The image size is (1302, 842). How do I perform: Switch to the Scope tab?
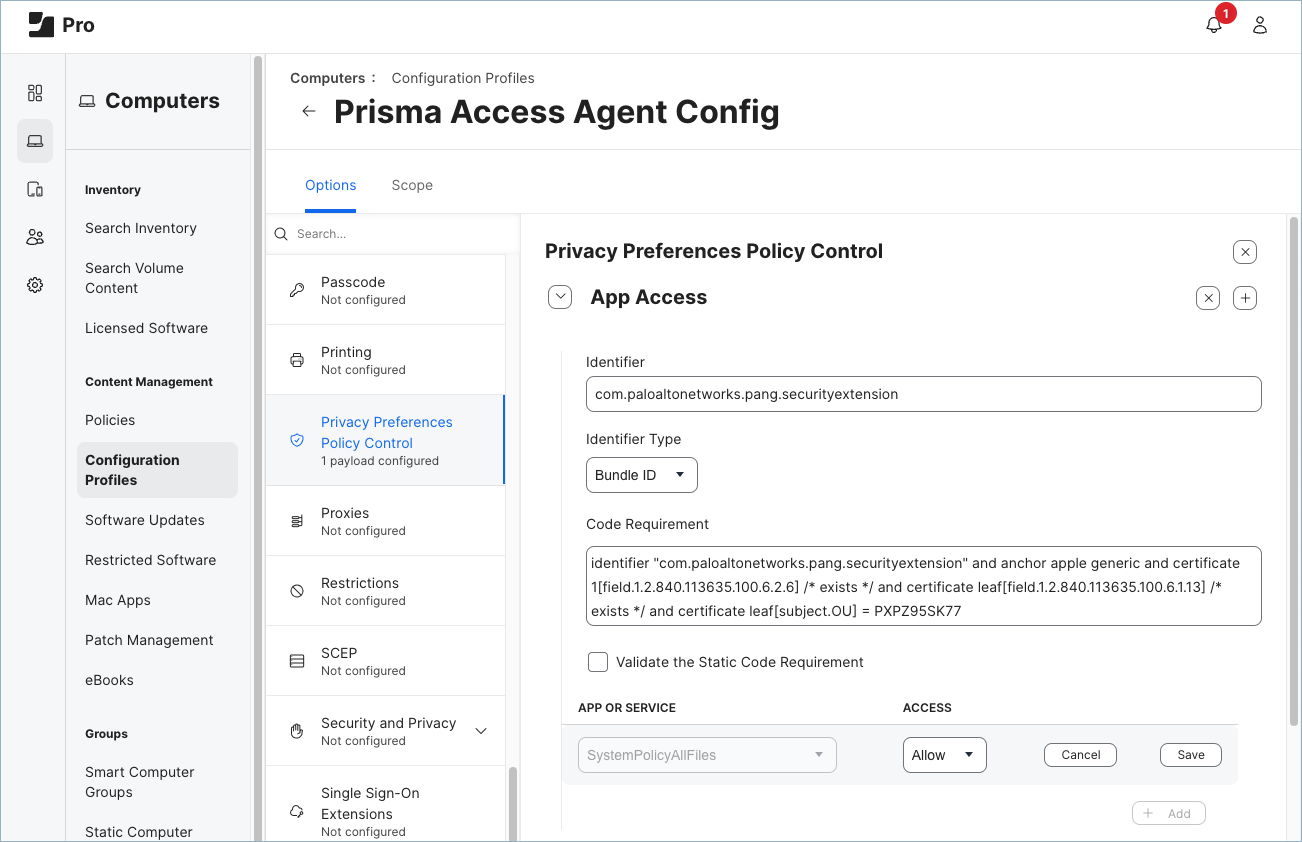click(x=412, y=185)
